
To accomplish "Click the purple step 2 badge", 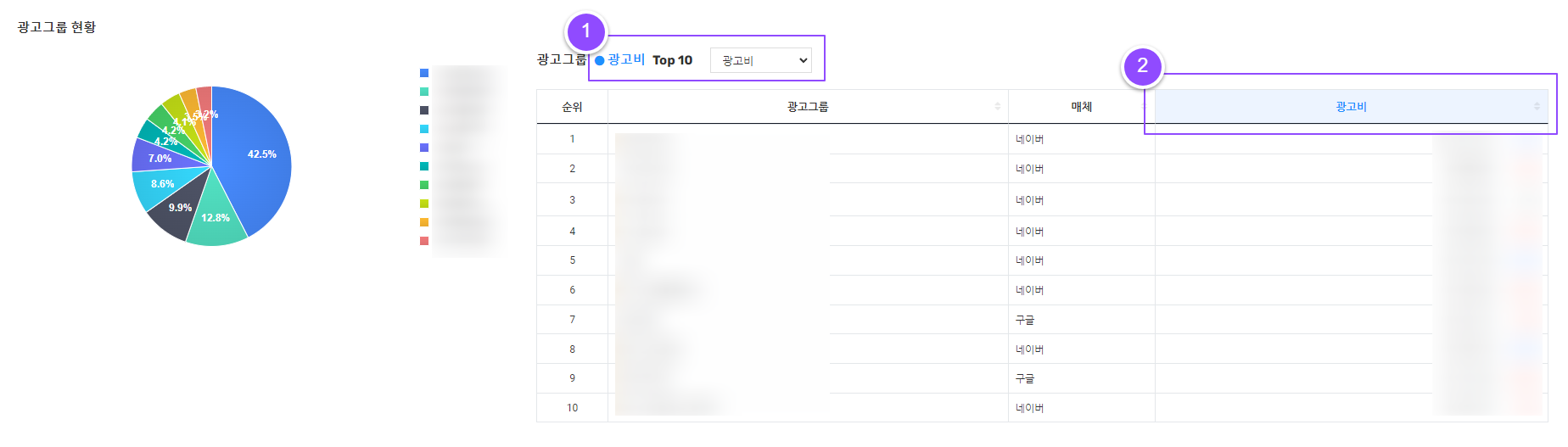I will pos(1142,66).
